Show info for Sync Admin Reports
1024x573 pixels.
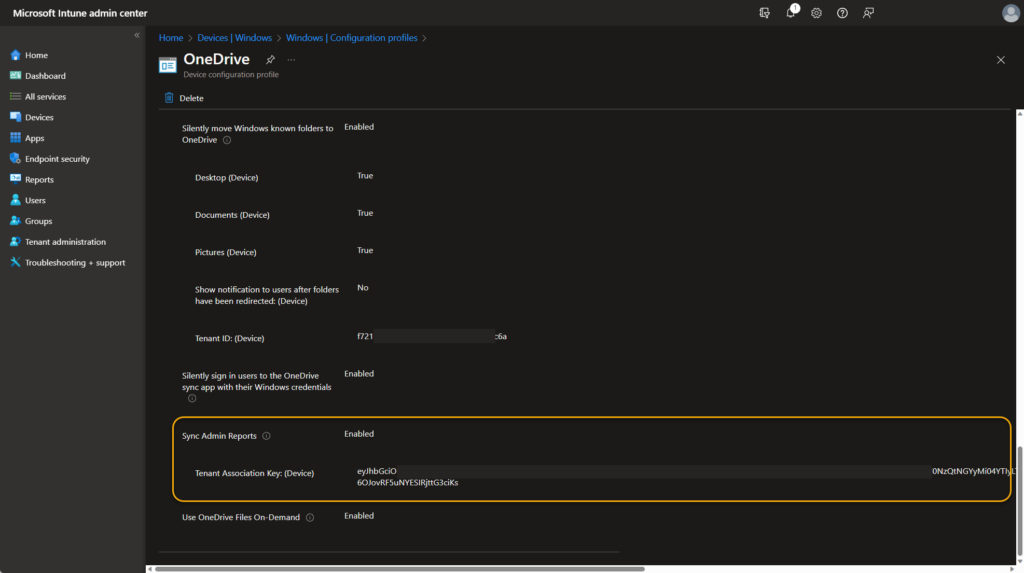click(266, 436)
